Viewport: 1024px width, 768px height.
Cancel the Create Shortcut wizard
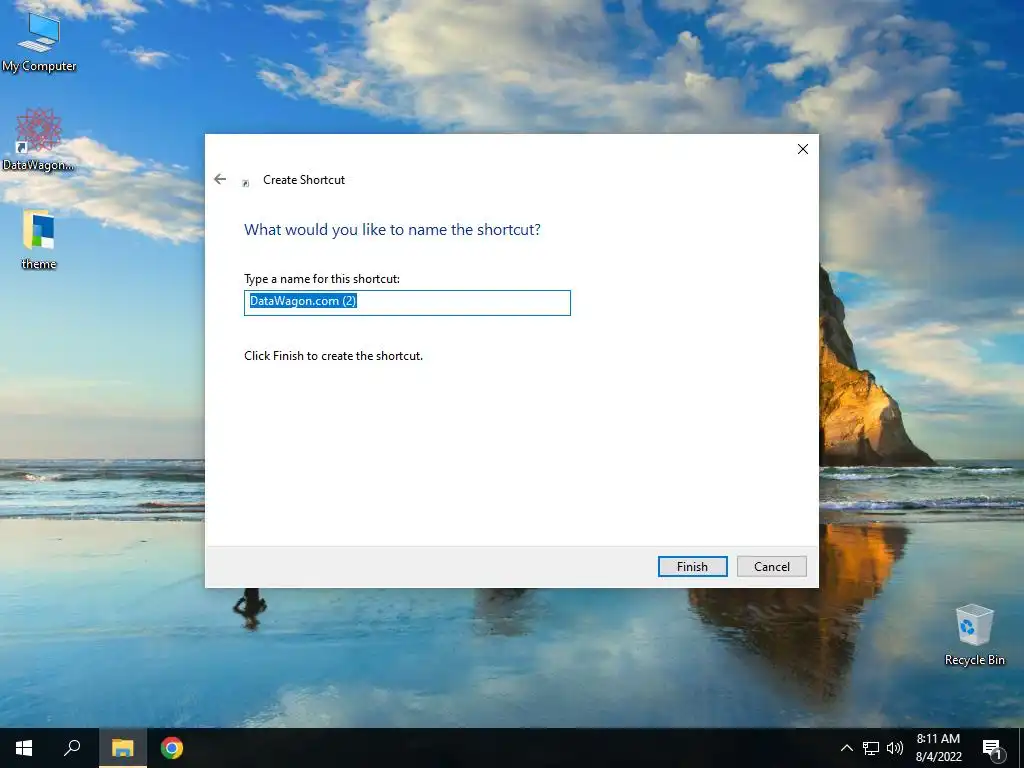771,566
